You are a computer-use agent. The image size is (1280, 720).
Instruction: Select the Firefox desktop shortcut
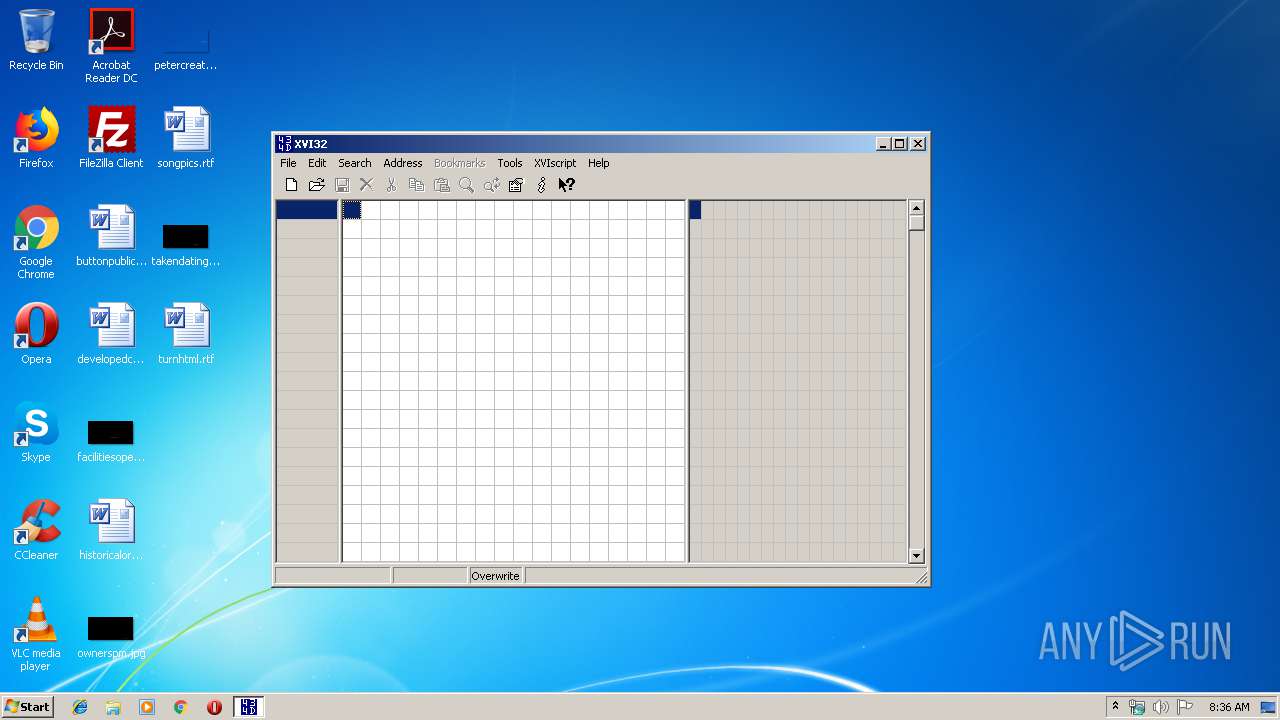pyautogui.click(x=36, y=139)
